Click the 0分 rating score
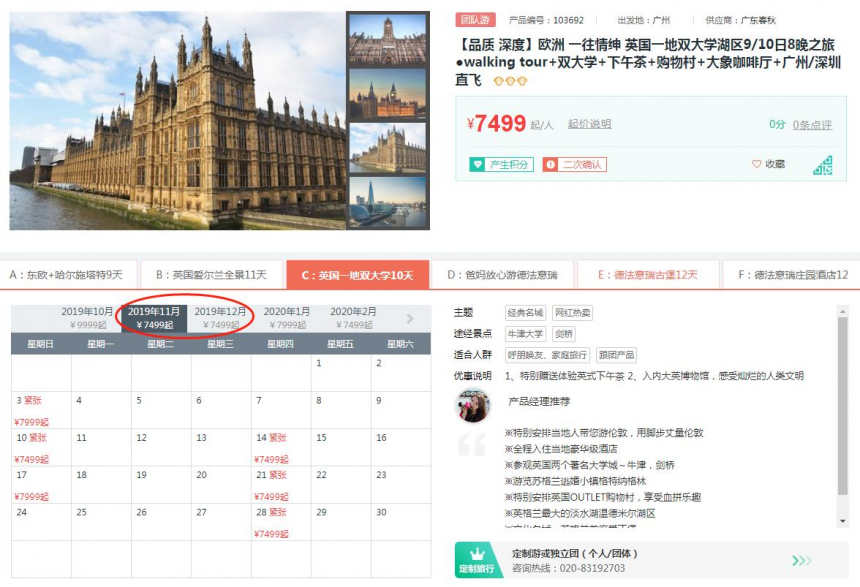 click(777, 125)
